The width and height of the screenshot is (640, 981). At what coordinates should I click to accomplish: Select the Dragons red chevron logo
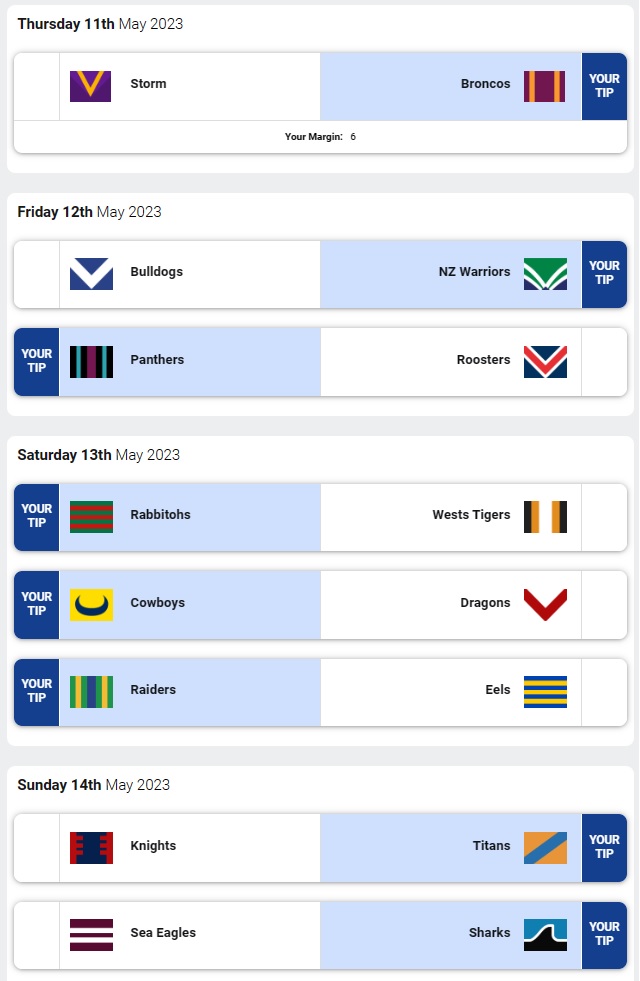(x=545, y=605)
